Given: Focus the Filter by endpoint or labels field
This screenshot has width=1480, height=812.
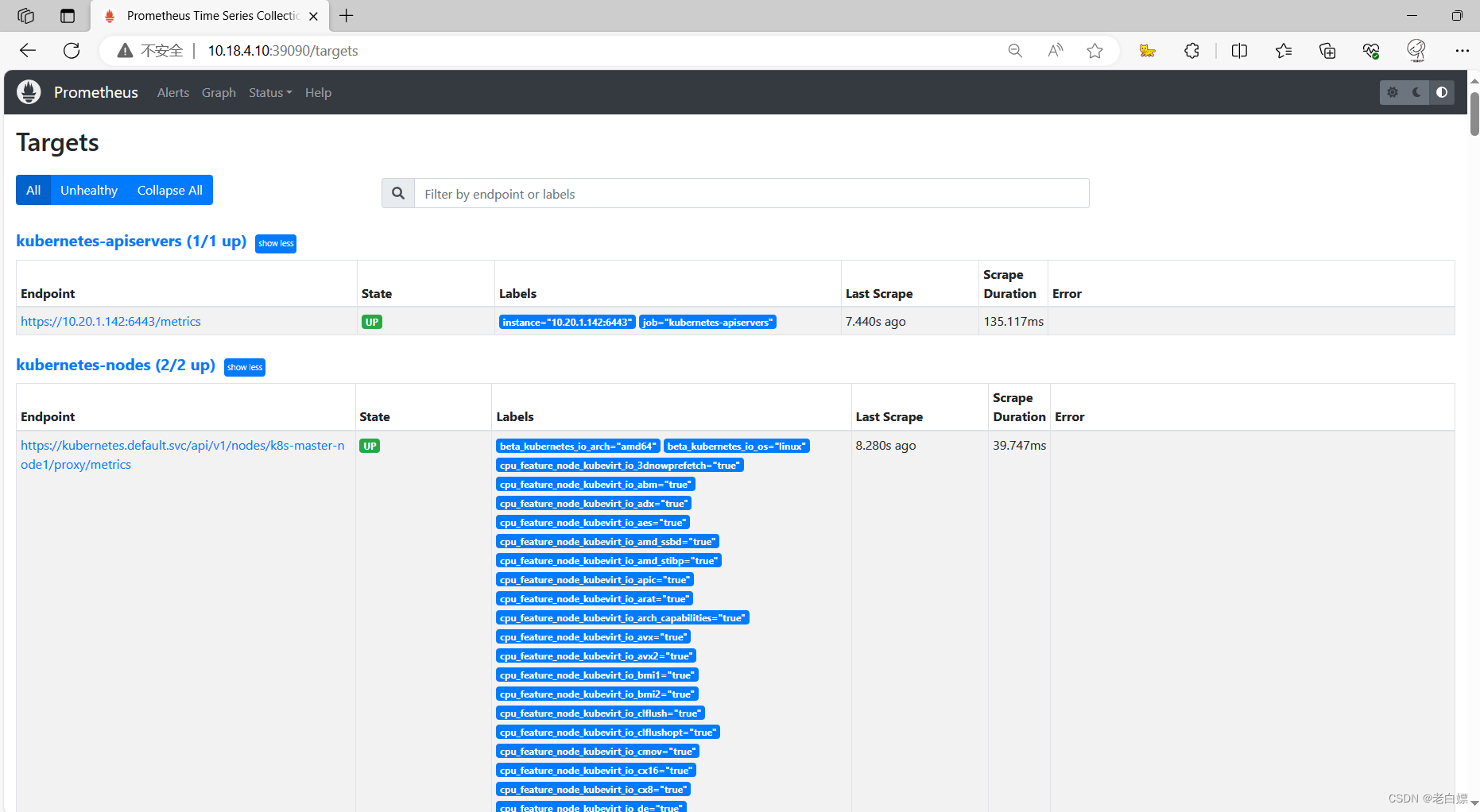Looking at the screenshot, I should coord(751,193).
